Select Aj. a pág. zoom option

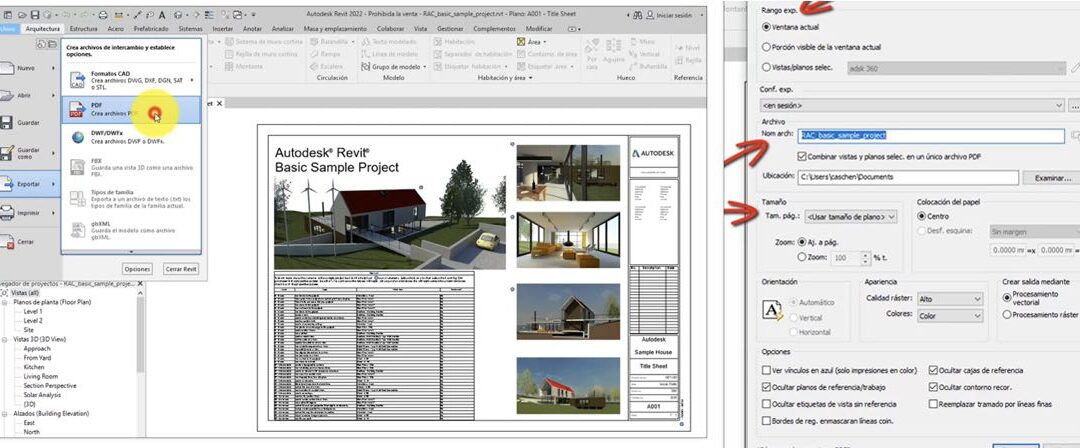click(x=802, y=243)
